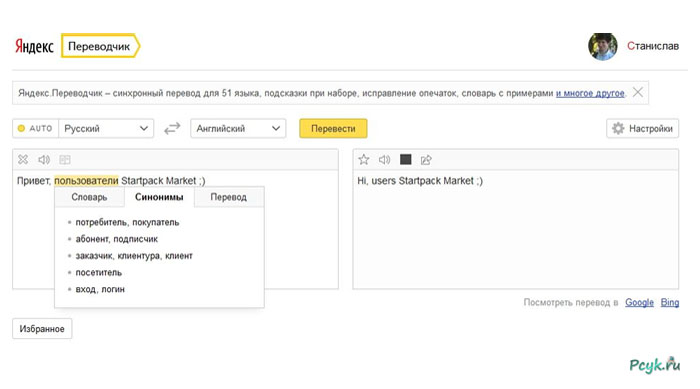The image size is (700, 389).
Task: Select the Синонимы tab
Action: pos(159,197)
